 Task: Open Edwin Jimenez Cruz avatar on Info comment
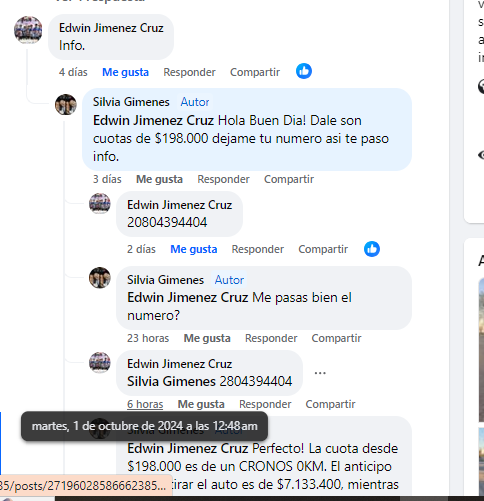28,30
